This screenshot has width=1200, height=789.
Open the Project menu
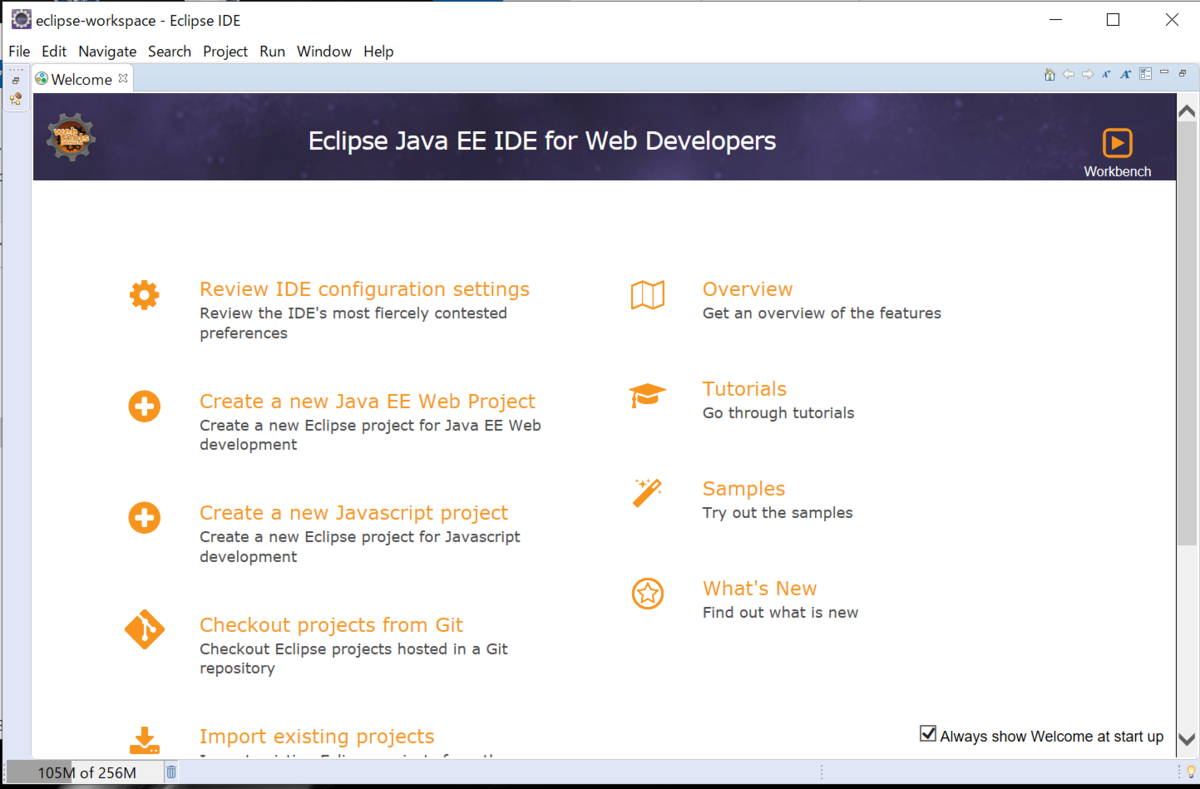tap(225, 51)
